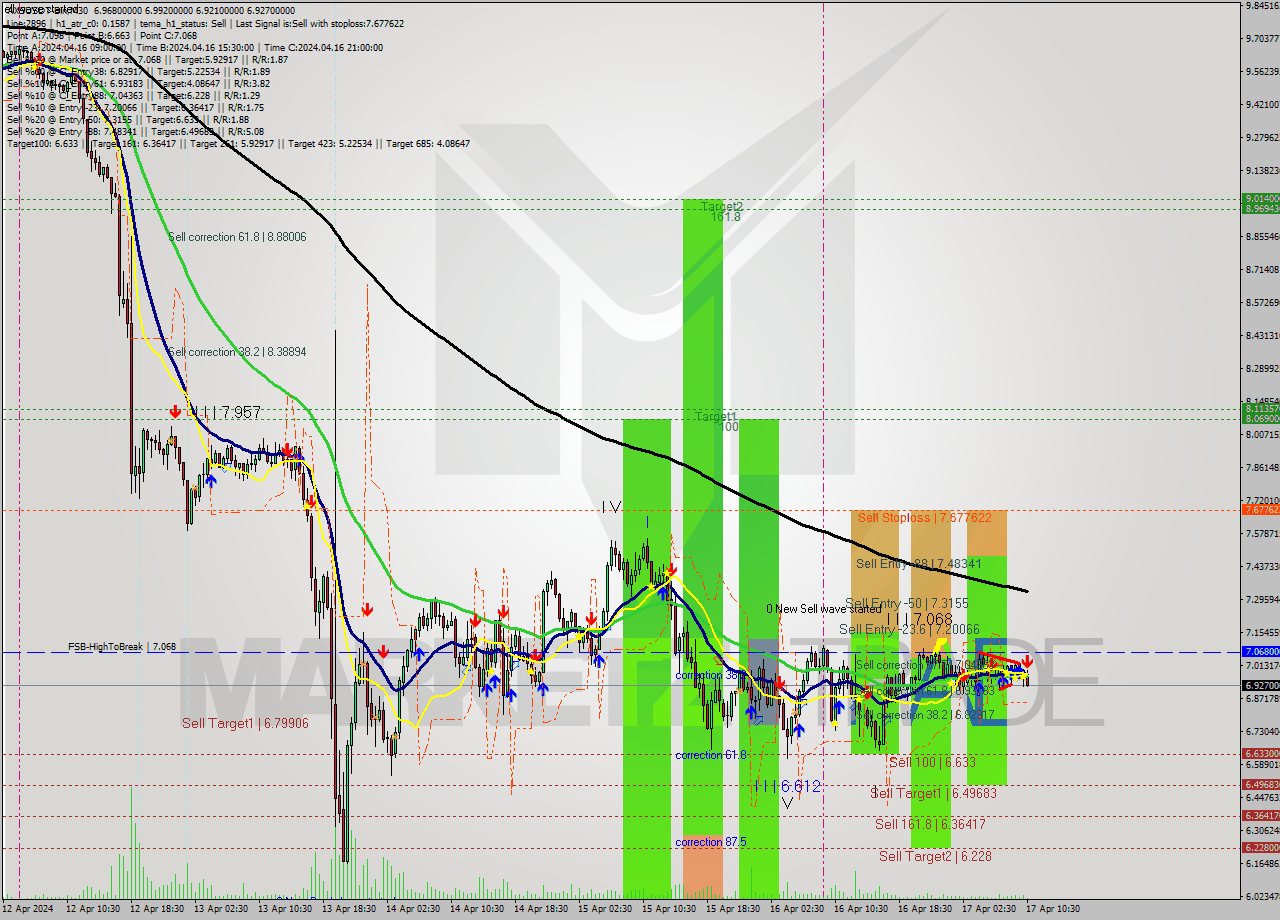Click the red 6.4968 price tag

pos(1260,785)
